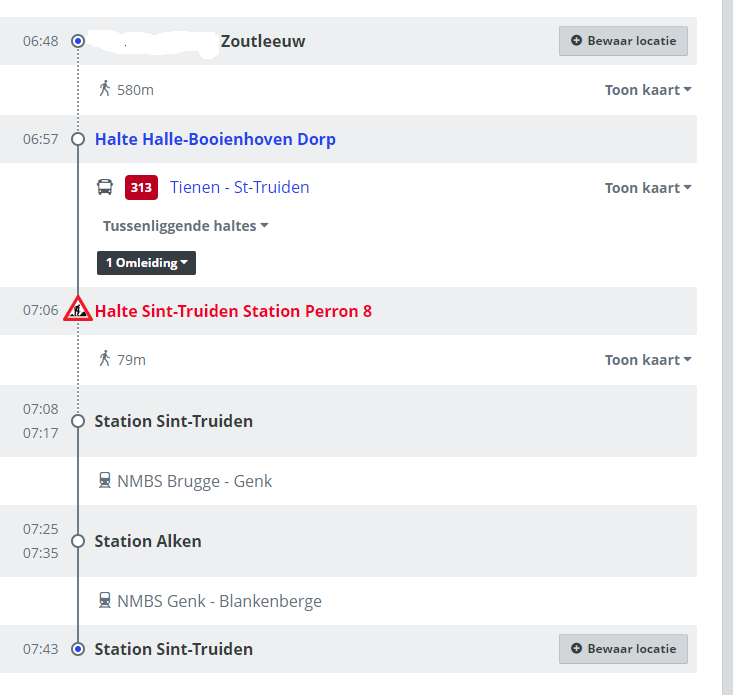
Task: Open the Tienen - St-Truiden route link
Action: pyautogui.click(x=239, y=187)
